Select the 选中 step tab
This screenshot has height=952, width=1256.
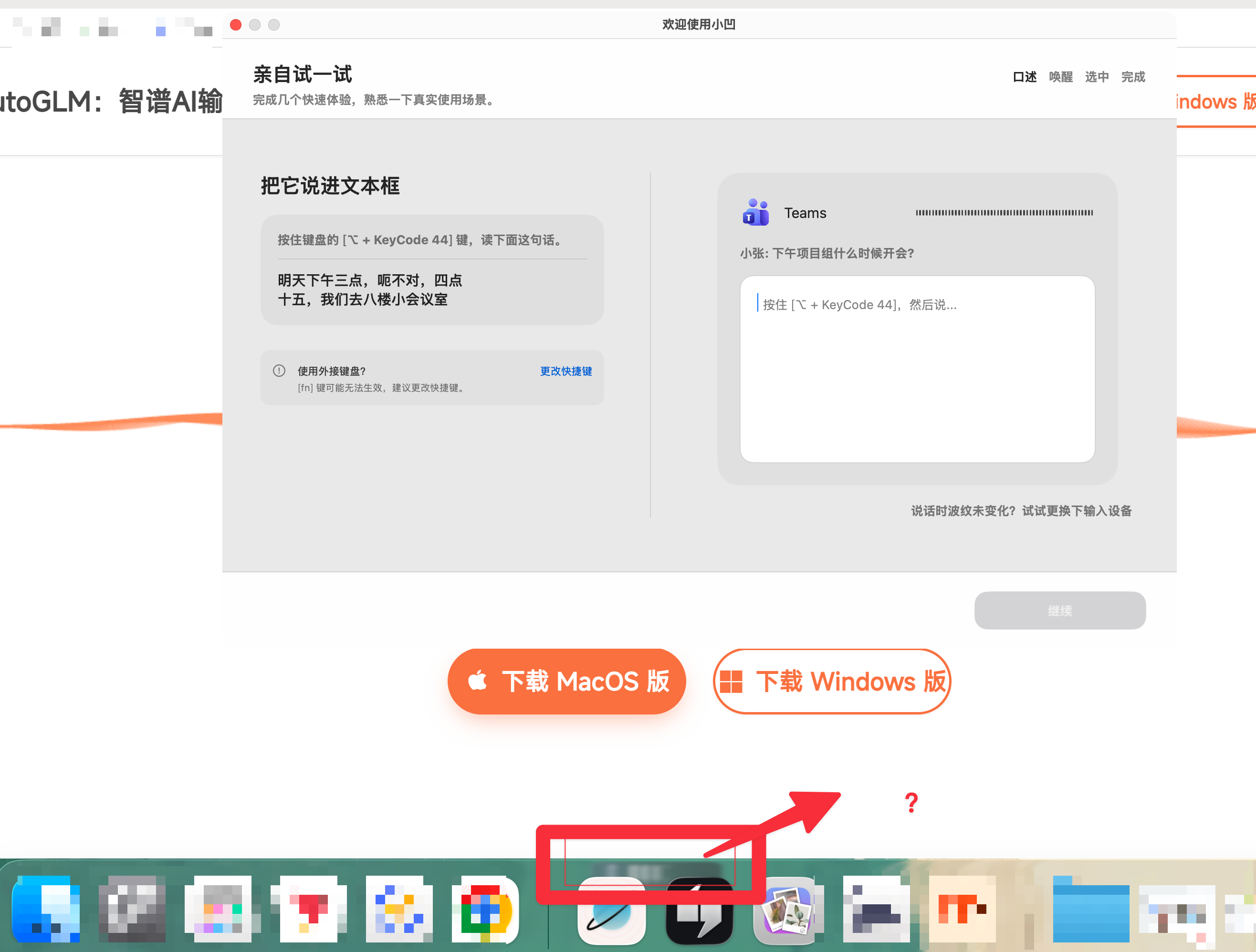coord(1097,77)
